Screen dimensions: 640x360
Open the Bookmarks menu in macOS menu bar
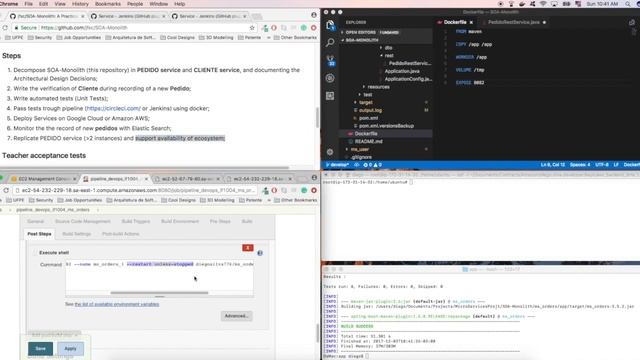[x=108, y=4]
